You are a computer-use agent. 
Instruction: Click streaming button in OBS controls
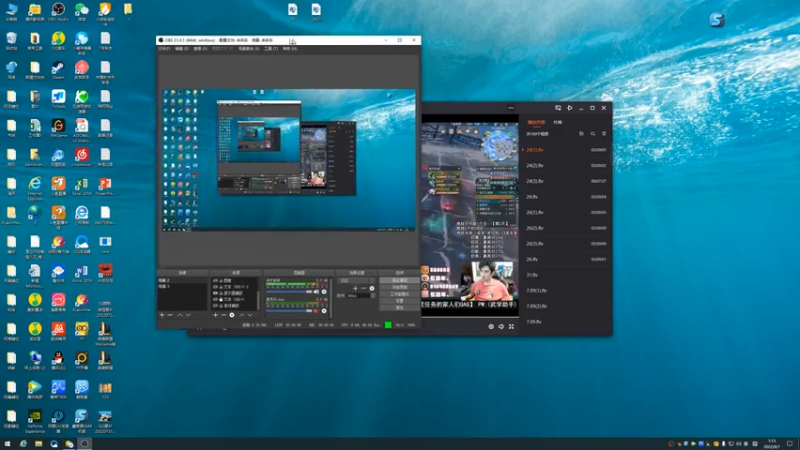(x=400, y=280)
